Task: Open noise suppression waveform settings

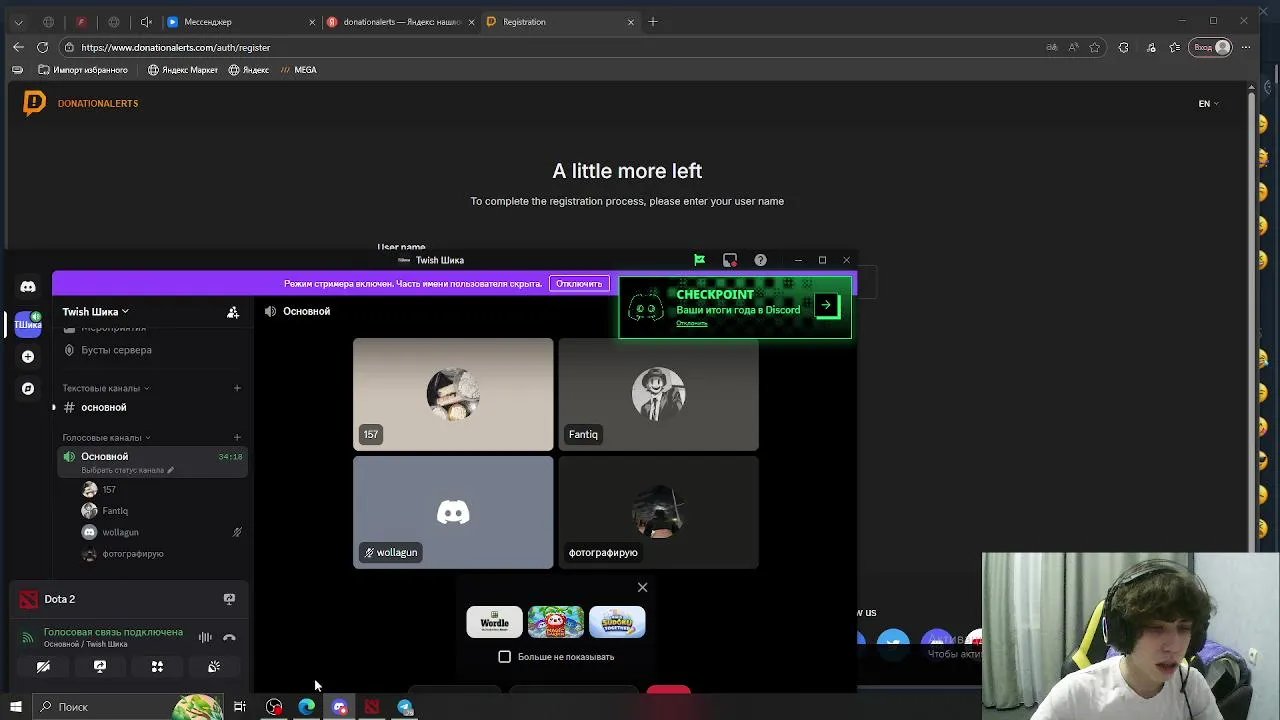Action: 205,638
